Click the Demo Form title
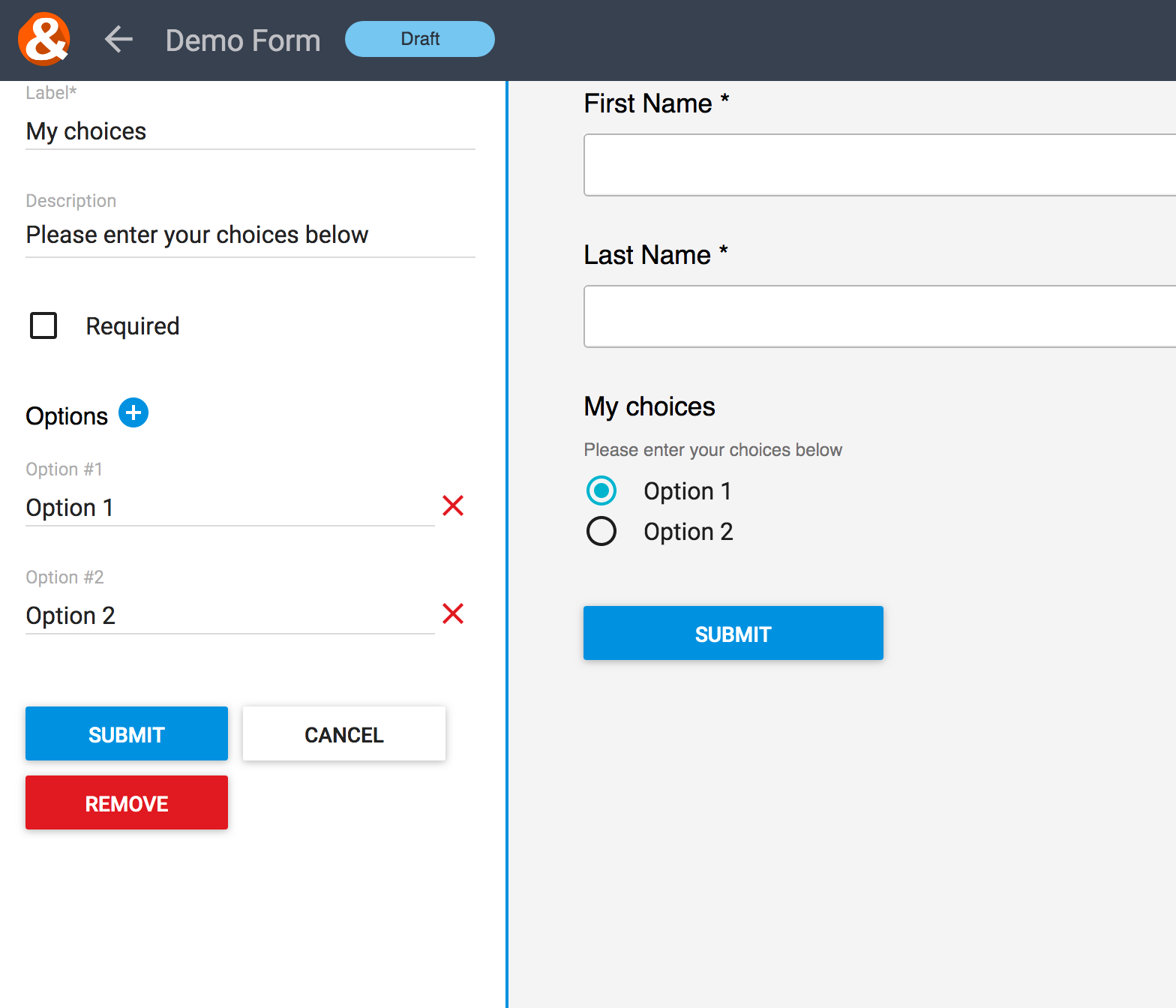 (x=243, y=40)
